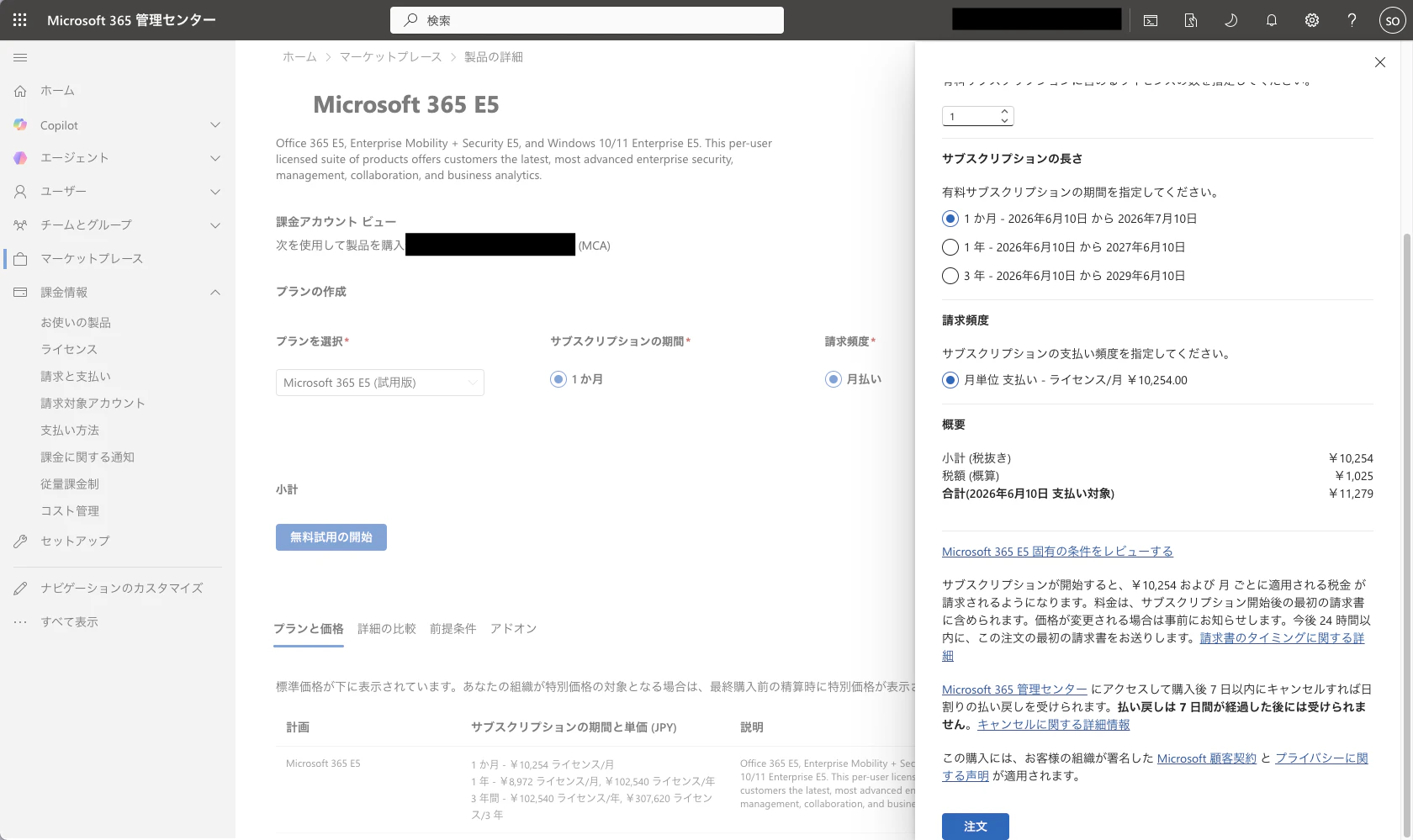
Task: Open Cloud Shell icon in header
Action: pos(1151,20)
